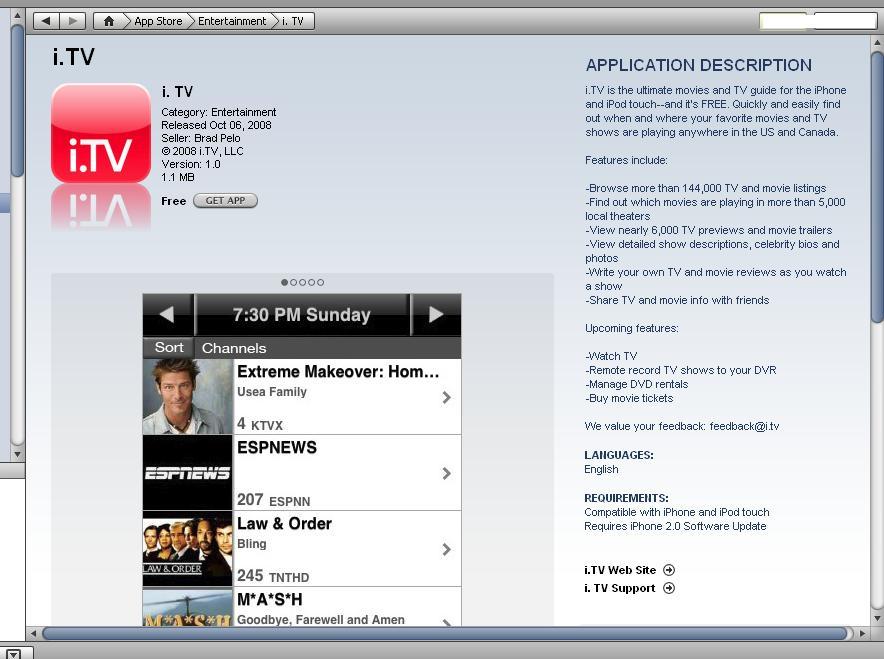
Task: Click the 7:30 PM Sunday time header
Action: point(302,315)
